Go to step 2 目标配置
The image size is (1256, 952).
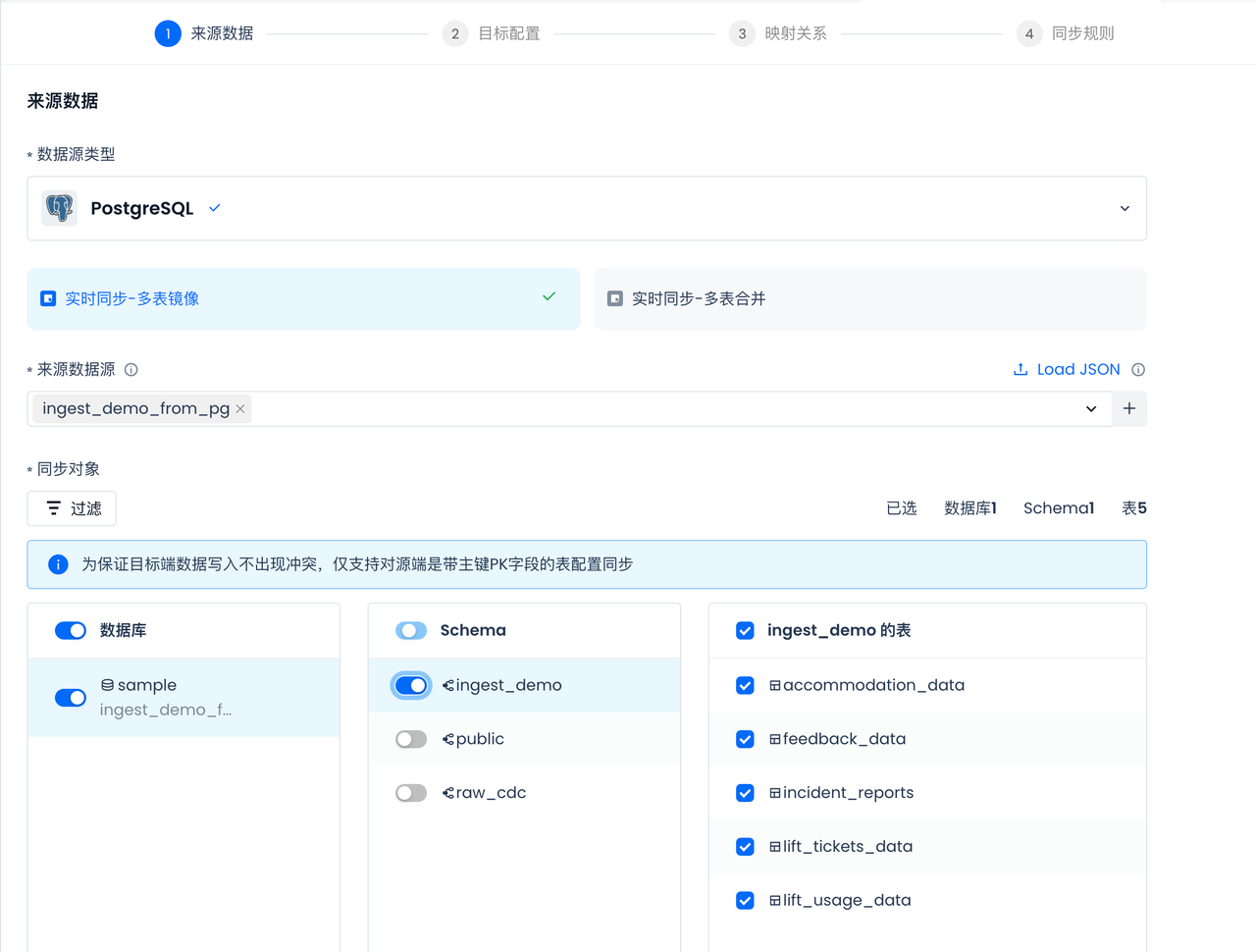pos(492,33)
